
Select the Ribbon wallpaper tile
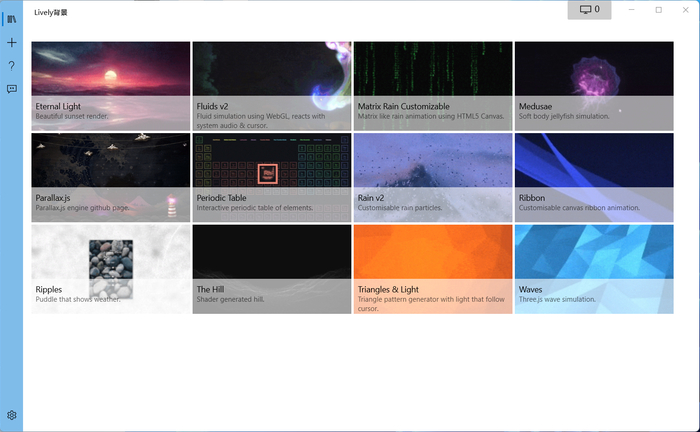pyautogui.click(x=594, y=177)
